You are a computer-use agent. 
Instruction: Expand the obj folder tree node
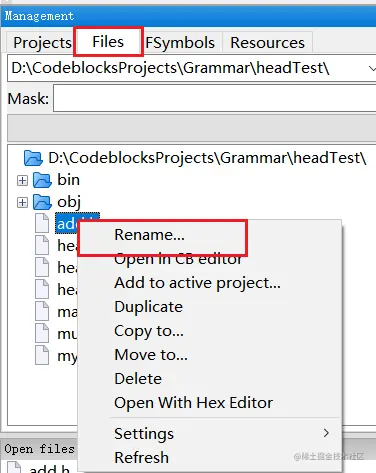(x=22, y=202)
